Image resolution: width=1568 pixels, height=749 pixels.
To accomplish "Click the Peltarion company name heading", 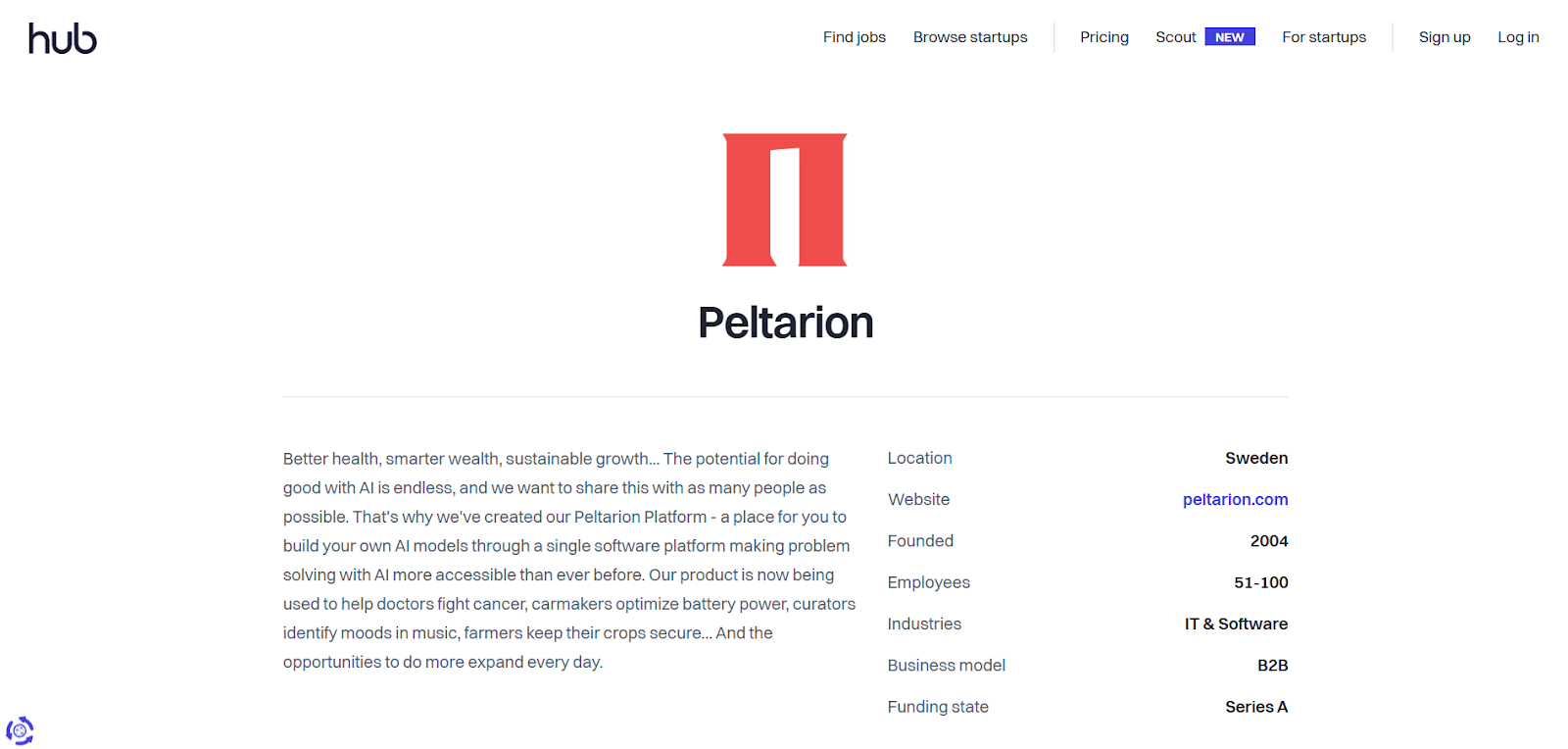I will pos(785,323).
